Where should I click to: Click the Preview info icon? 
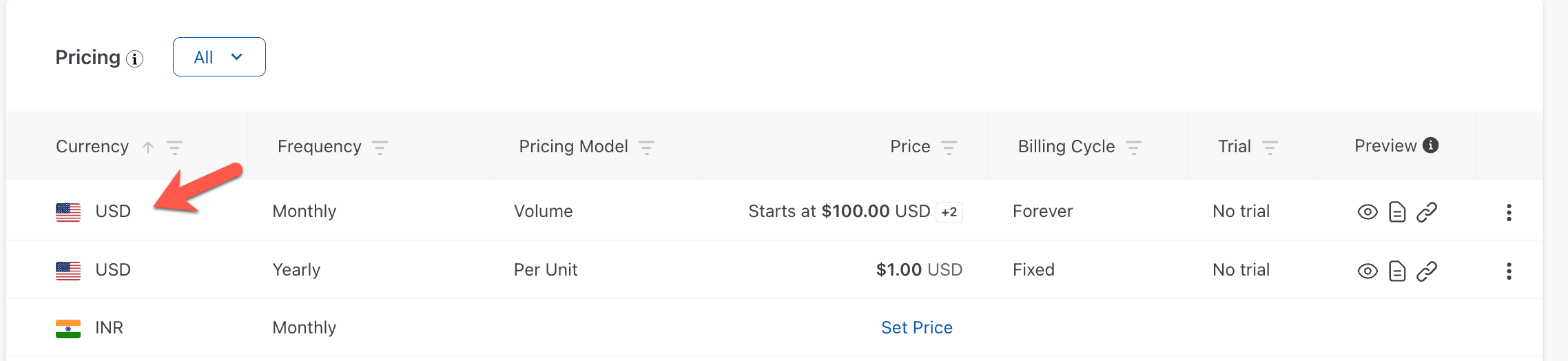(1431, 145)
